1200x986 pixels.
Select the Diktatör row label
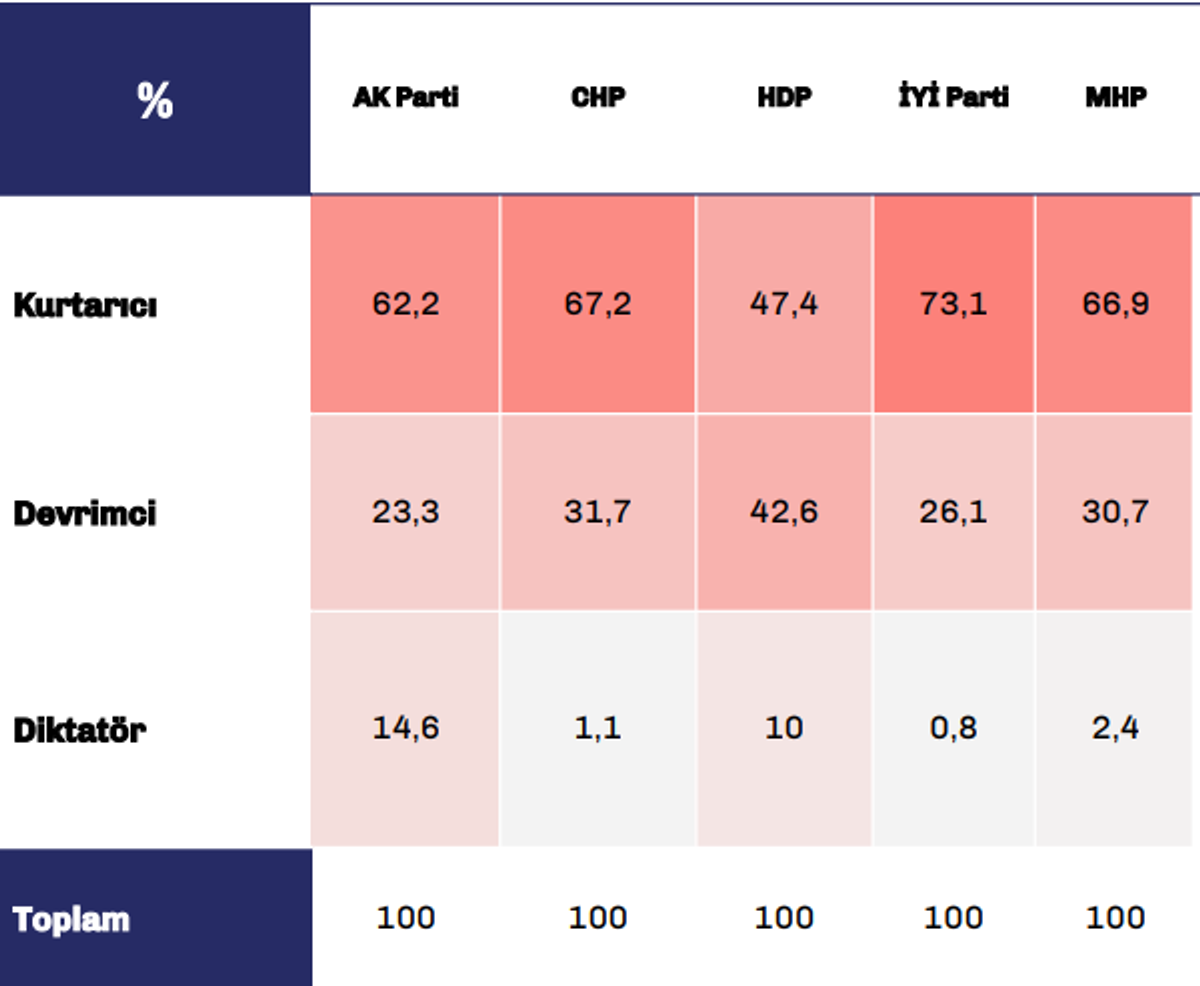point(80,730)
